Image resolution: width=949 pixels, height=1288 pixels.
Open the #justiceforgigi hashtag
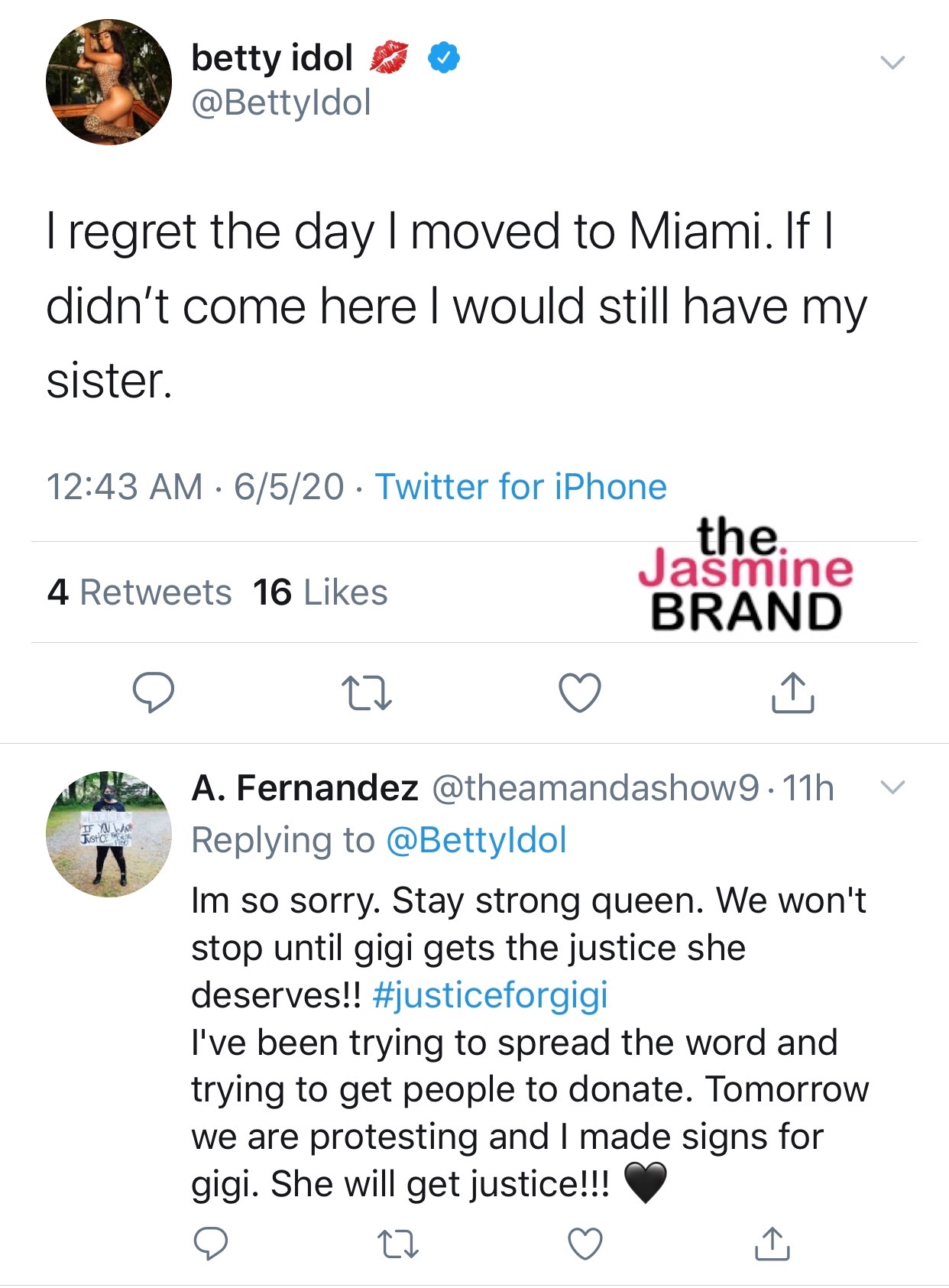[490, 994]
